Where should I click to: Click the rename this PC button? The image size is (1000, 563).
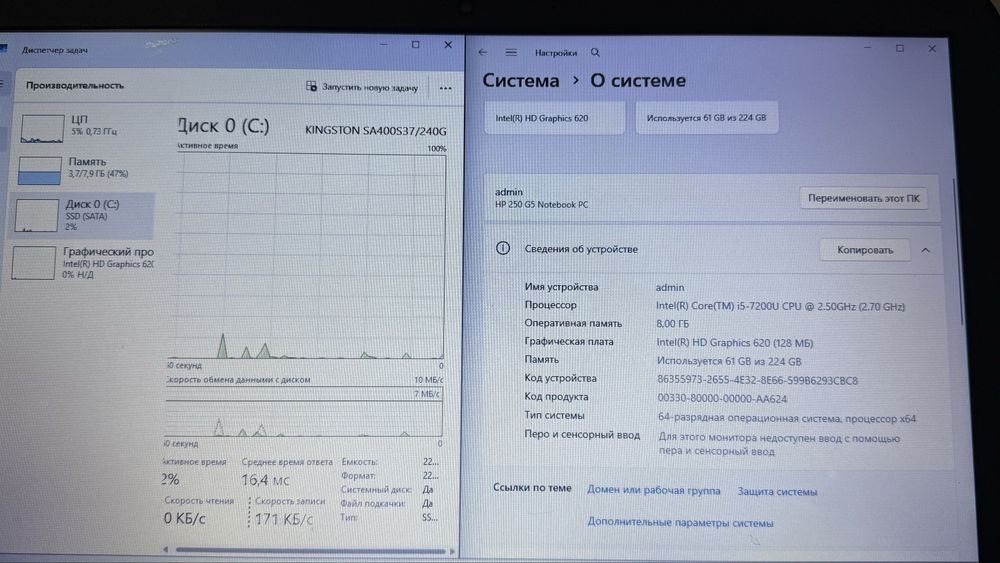pyautogui.click(x=864, y=198)
